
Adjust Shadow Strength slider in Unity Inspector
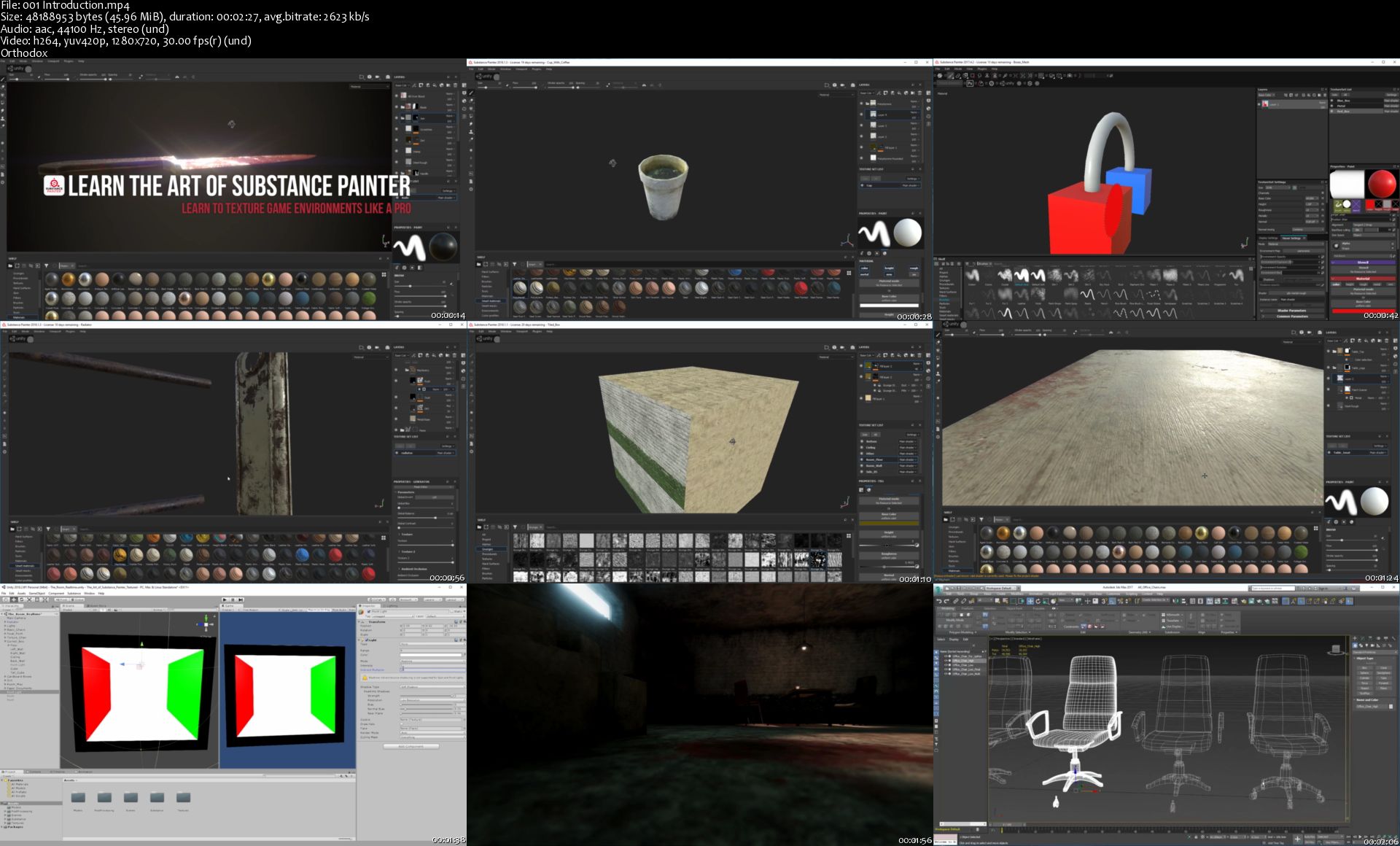[x=427, y=696]
